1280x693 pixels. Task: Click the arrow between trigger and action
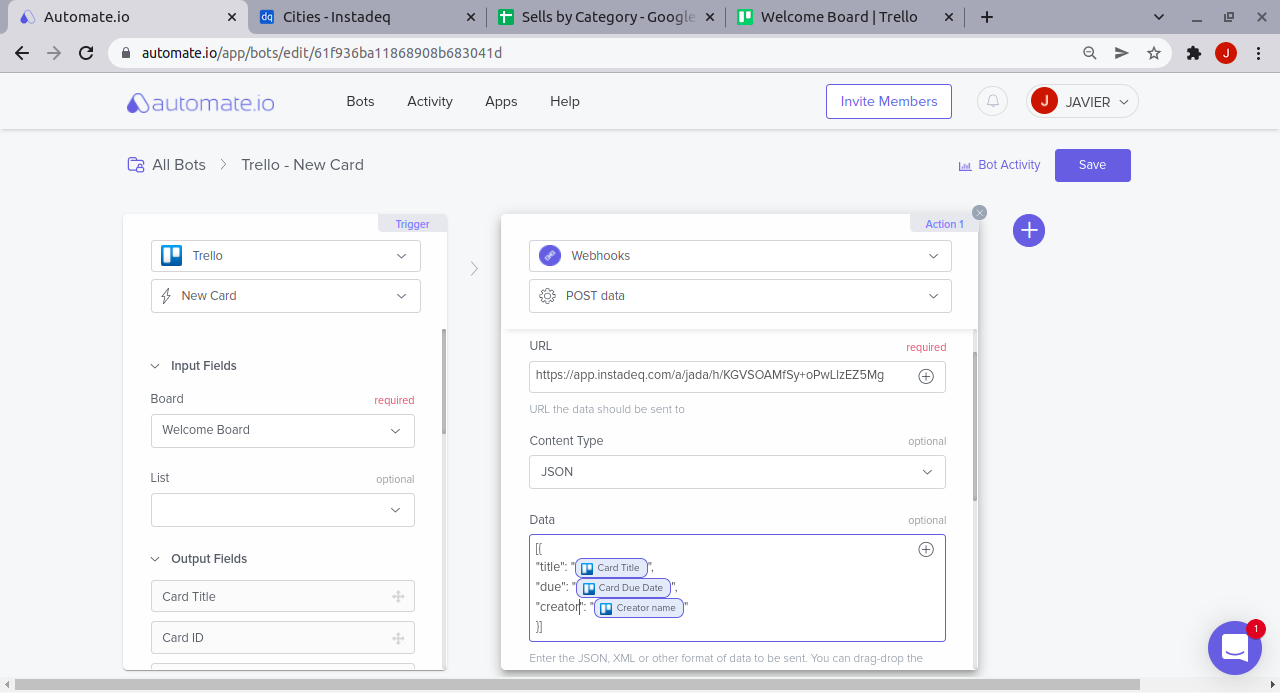474,268
